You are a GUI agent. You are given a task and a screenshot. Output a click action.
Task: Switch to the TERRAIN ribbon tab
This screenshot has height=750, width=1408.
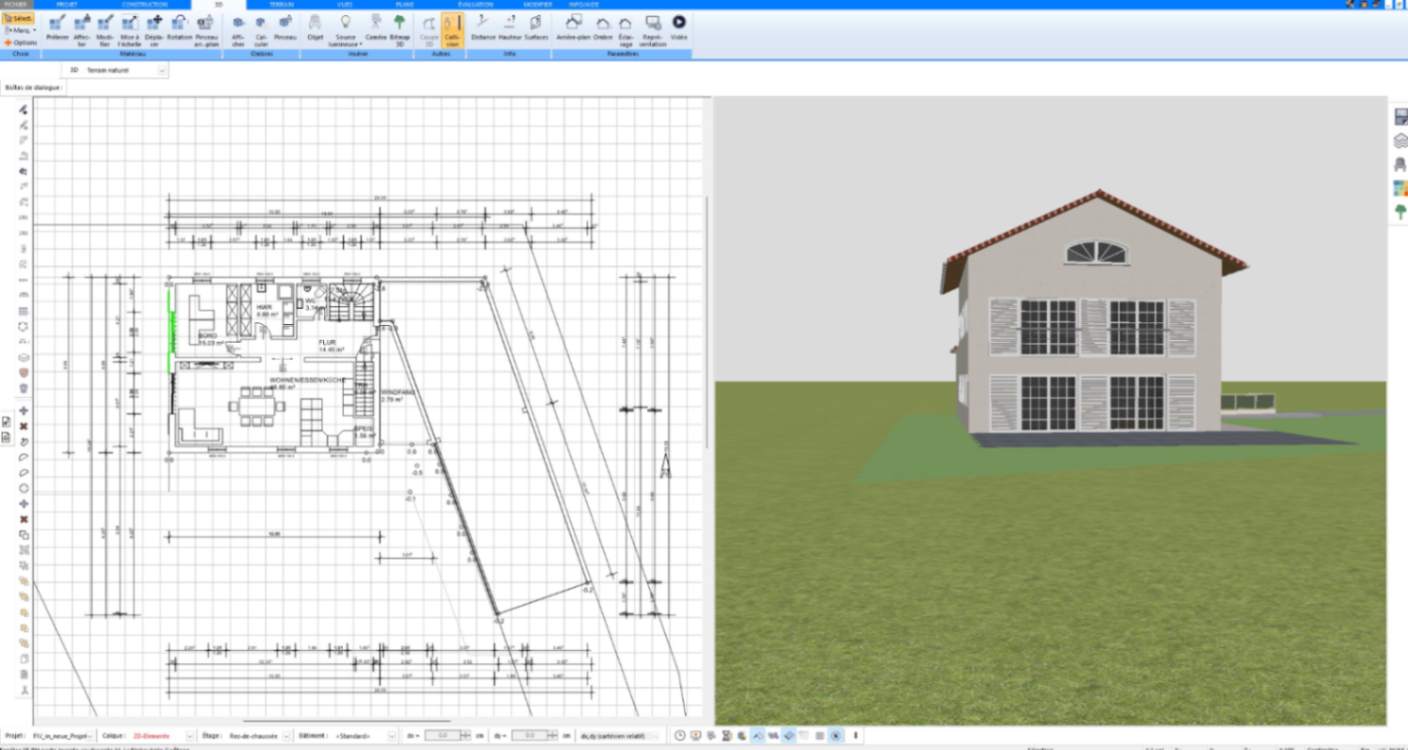point(282,4)
